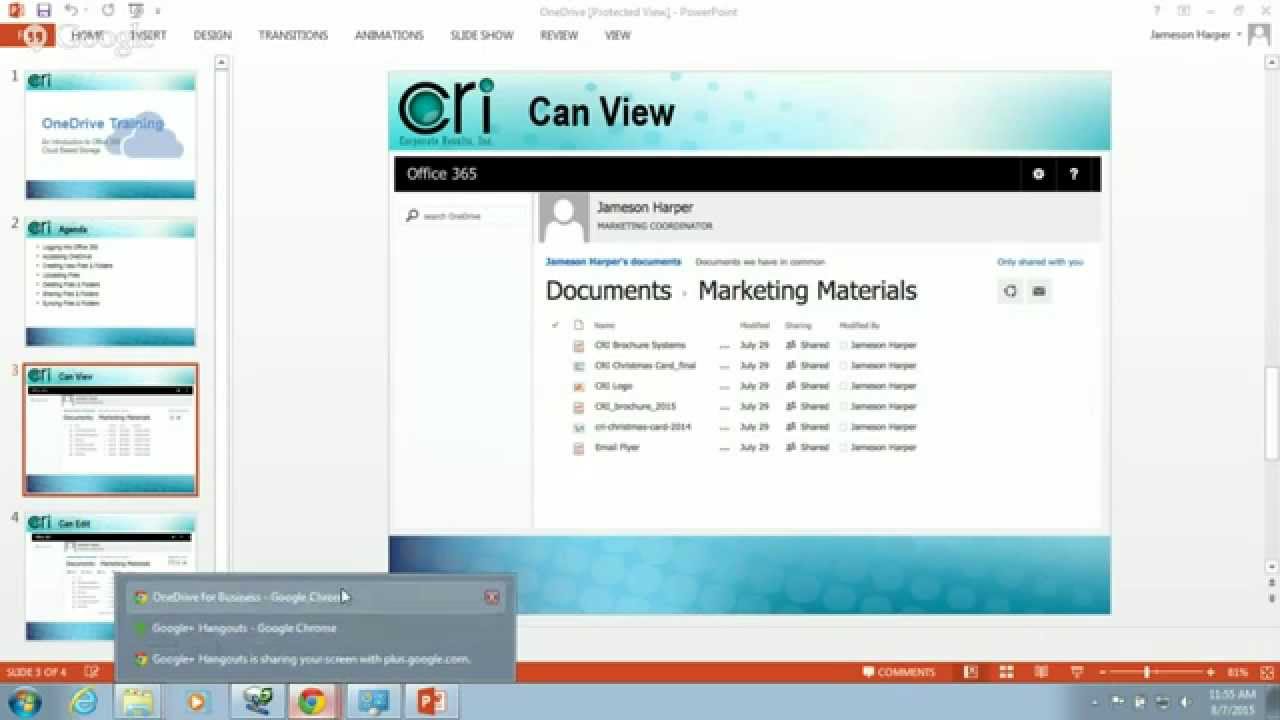Open the ellipsis menu for Email Flyer
Screen dimensions: 1280x720
click(724, 448)
